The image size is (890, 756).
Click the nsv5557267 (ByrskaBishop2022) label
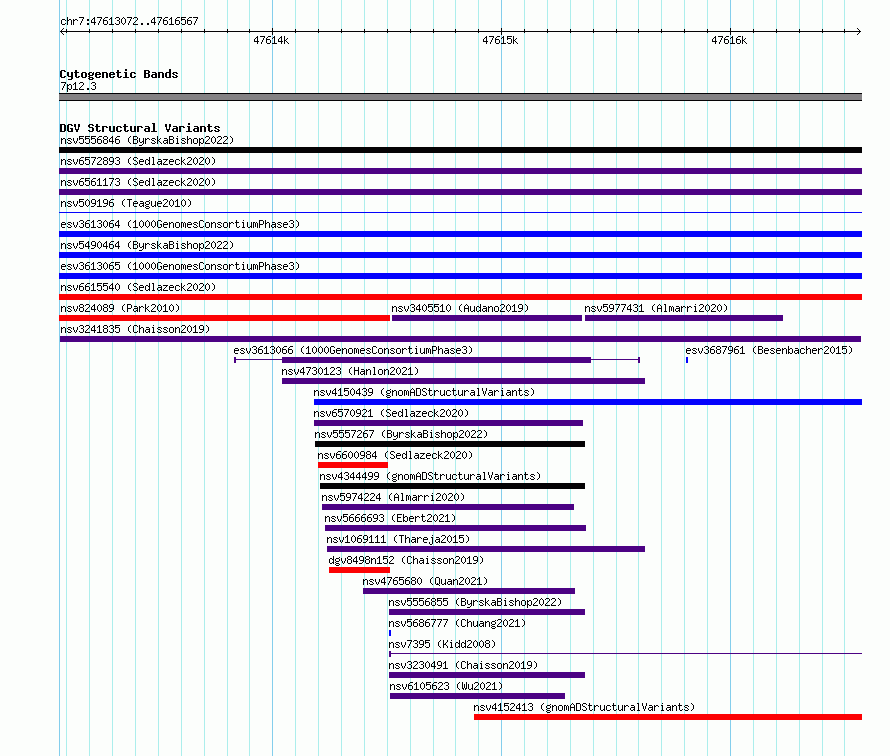pos(401,434)
